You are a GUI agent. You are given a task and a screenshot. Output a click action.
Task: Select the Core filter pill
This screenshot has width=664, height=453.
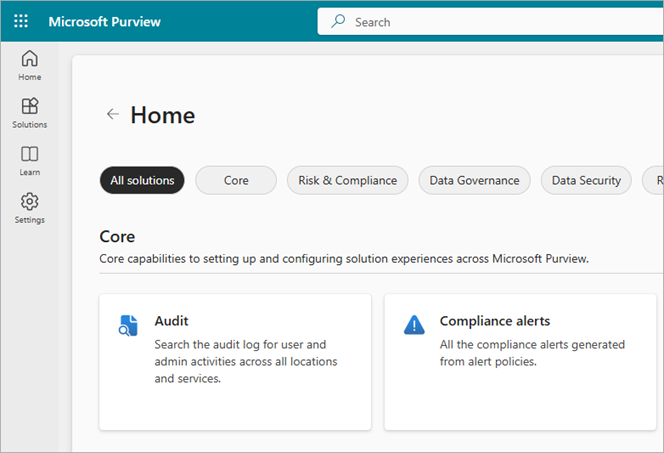pyautogui.click(x=236, y=180)
